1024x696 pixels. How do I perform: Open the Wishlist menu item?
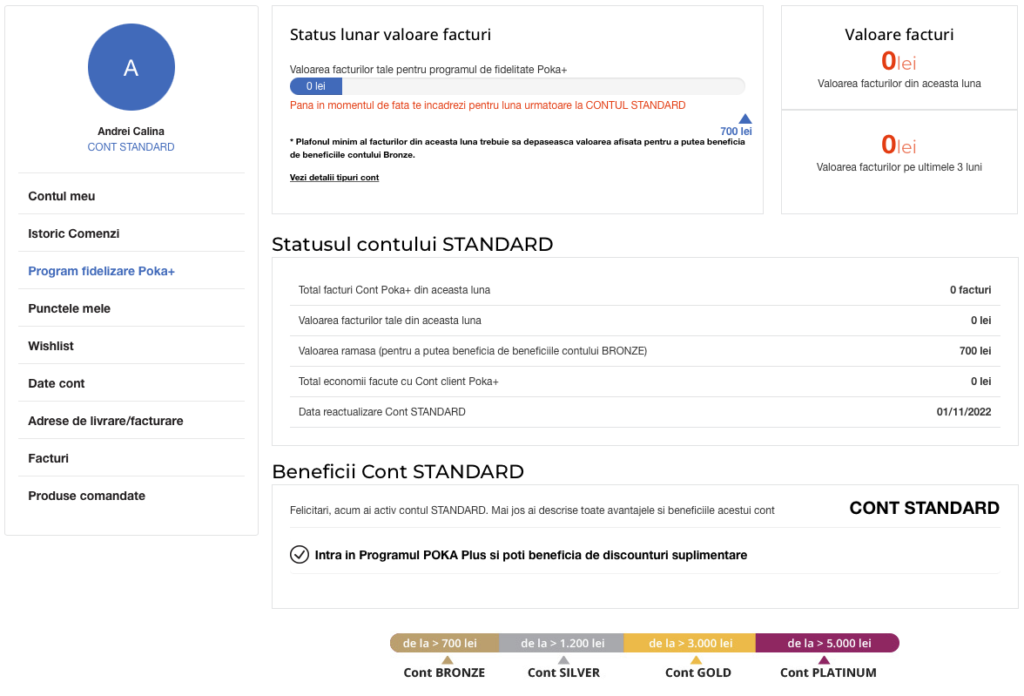click(x=51, y=345)
